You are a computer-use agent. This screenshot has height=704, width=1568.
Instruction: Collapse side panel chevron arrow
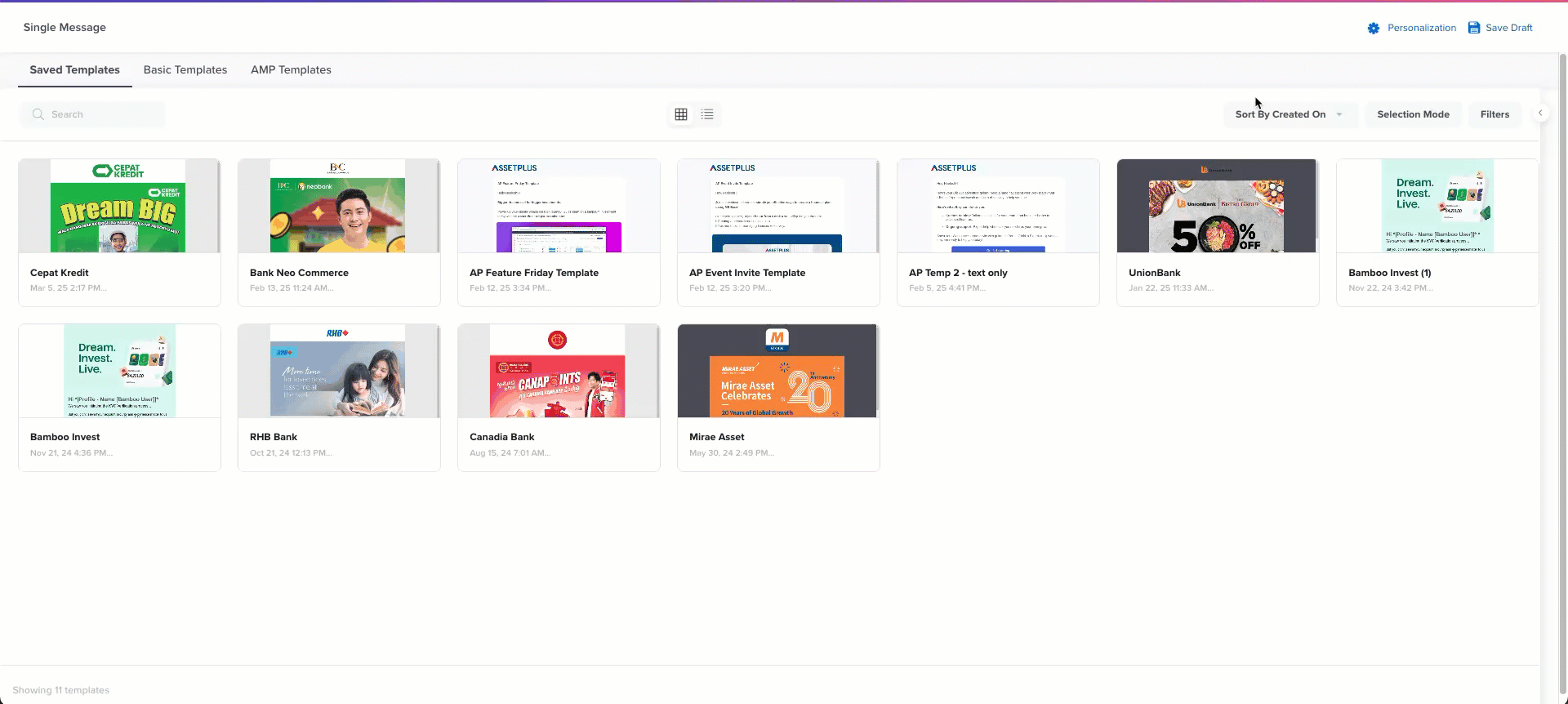1540,114
